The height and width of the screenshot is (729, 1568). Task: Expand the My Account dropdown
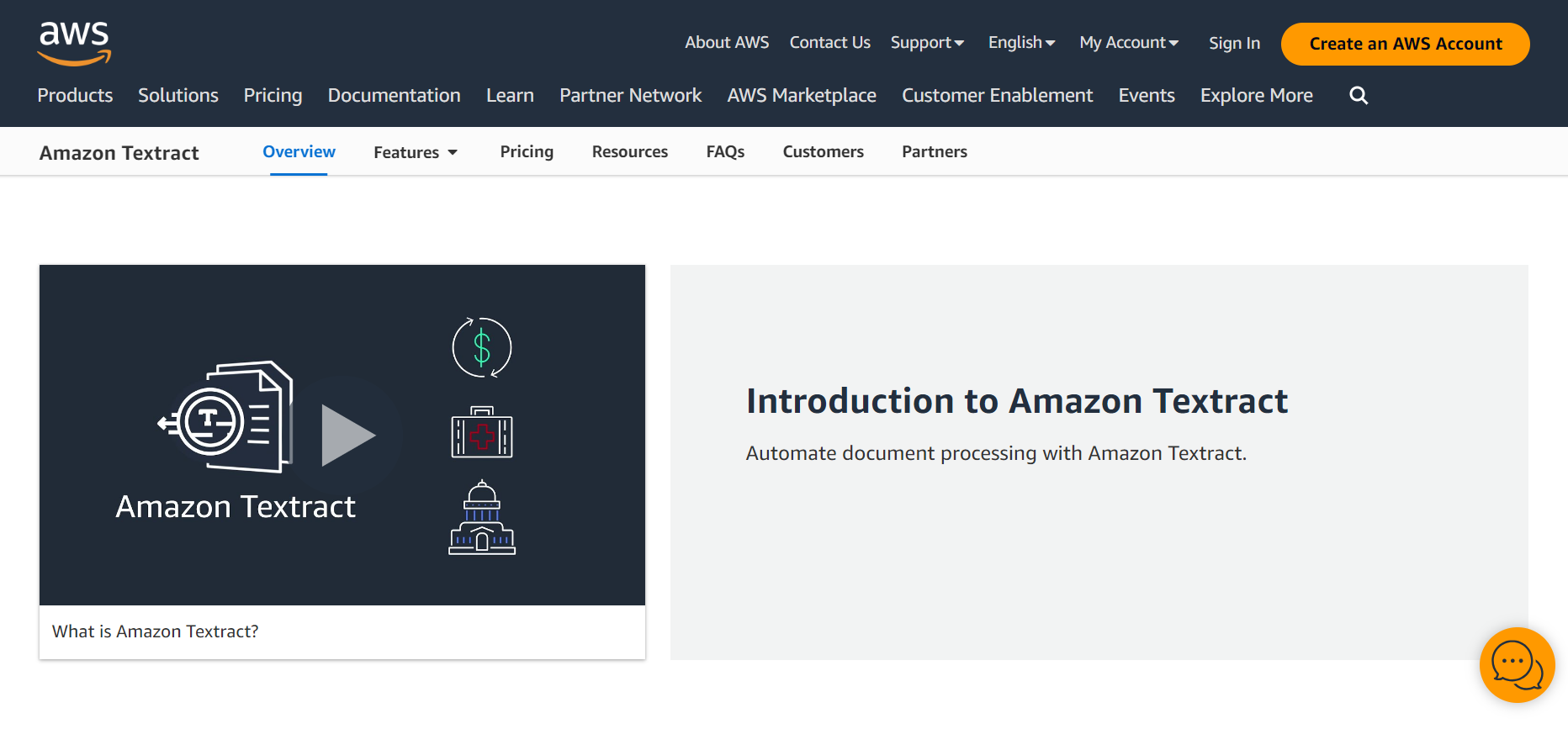coord(1129,43)
